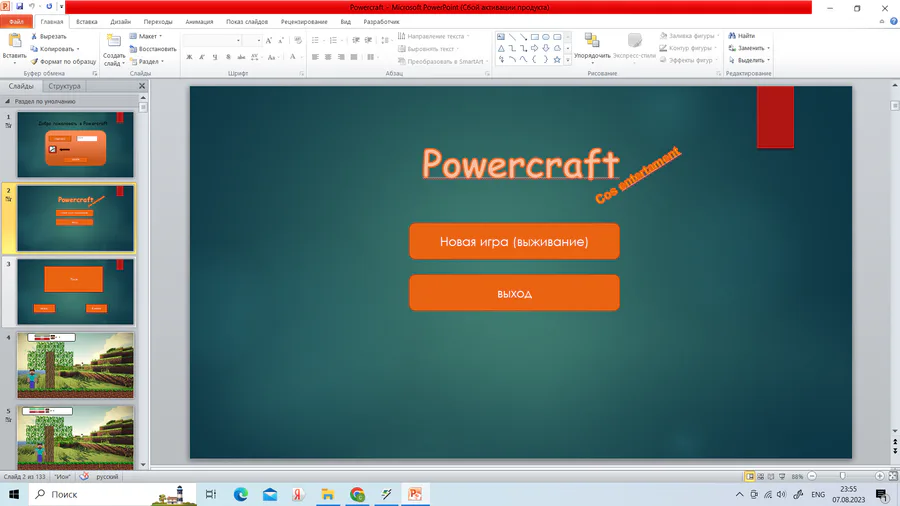Select slide 3 thumbnail

(x=75, y=291)
